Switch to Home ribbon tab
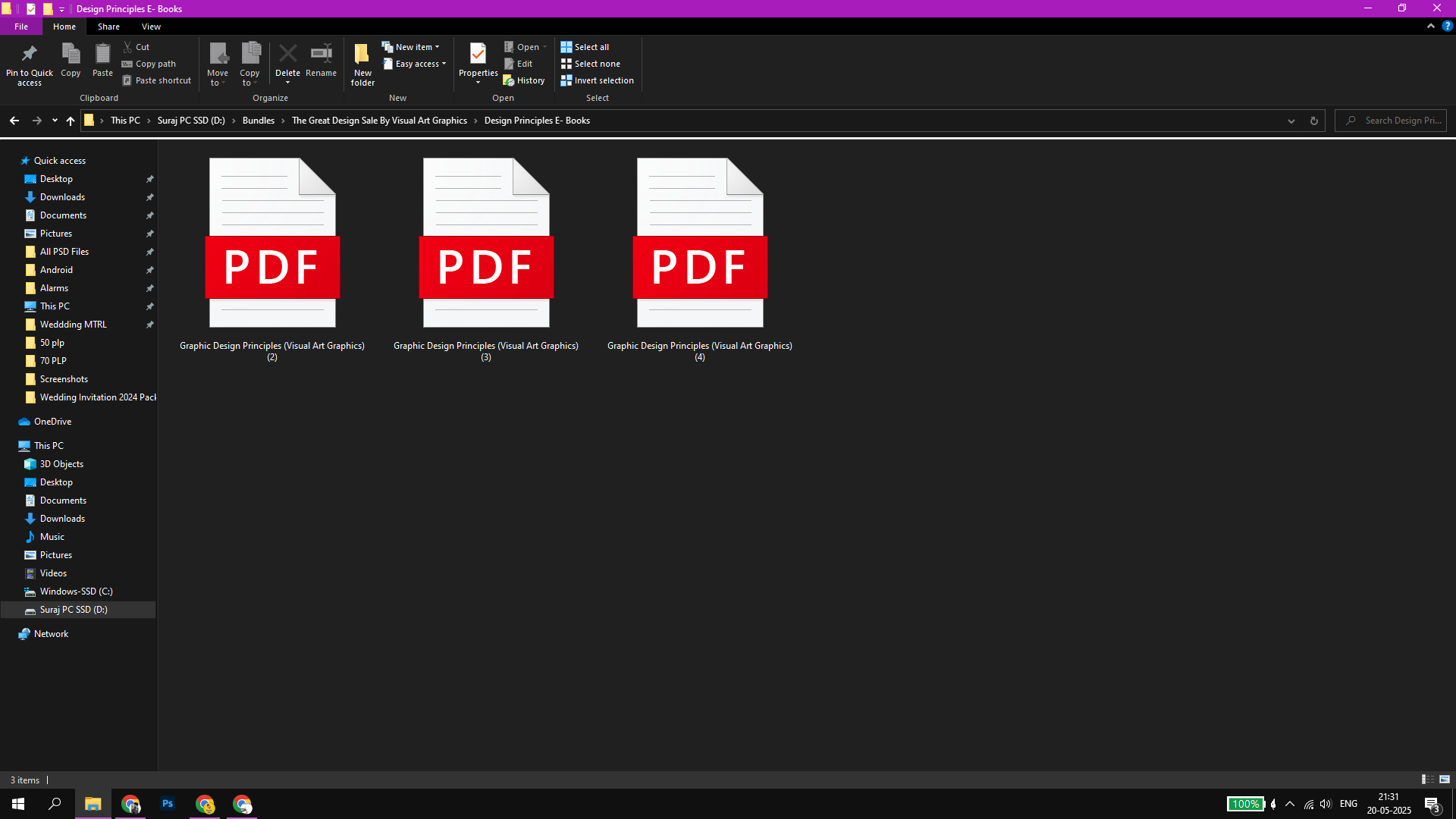Viewport: 1456px width, 819px height. click(x=64, y=27)
